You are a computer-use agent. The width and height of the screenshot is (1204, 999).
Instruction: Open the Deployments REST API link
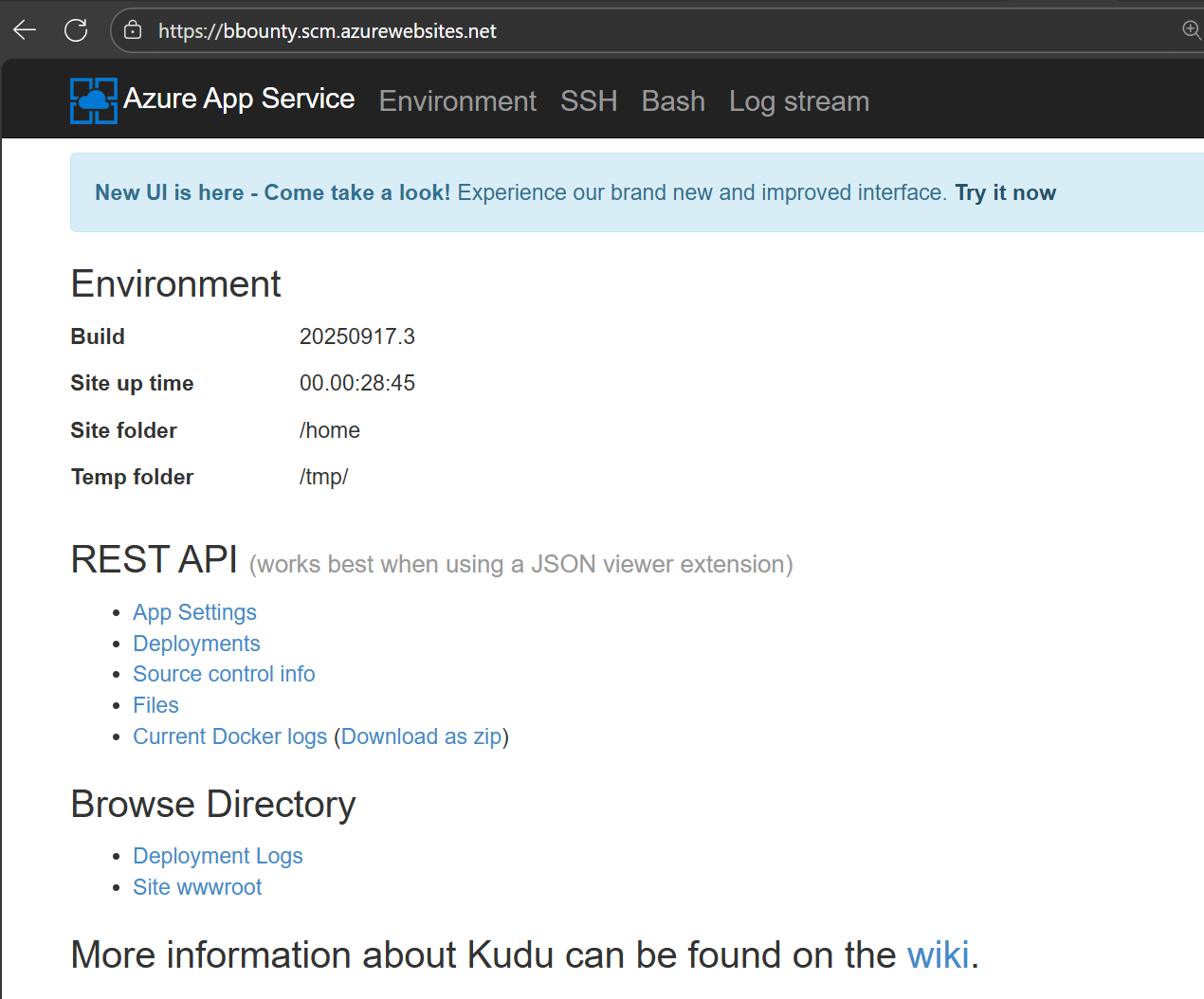point(196,644)
